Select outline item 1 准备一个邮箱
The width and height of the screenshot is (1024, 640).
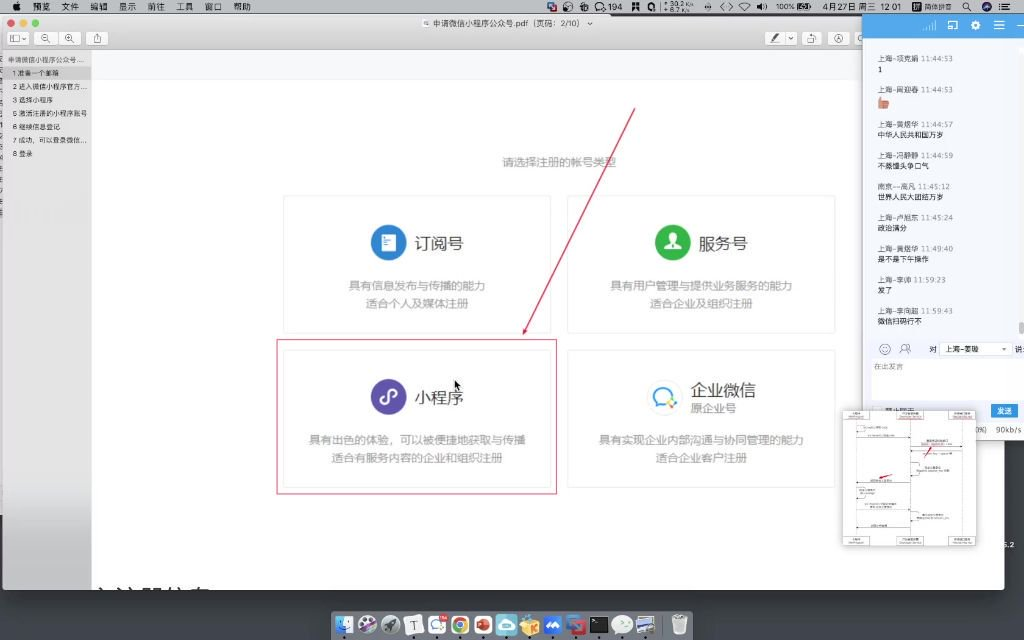click(47, 73)
